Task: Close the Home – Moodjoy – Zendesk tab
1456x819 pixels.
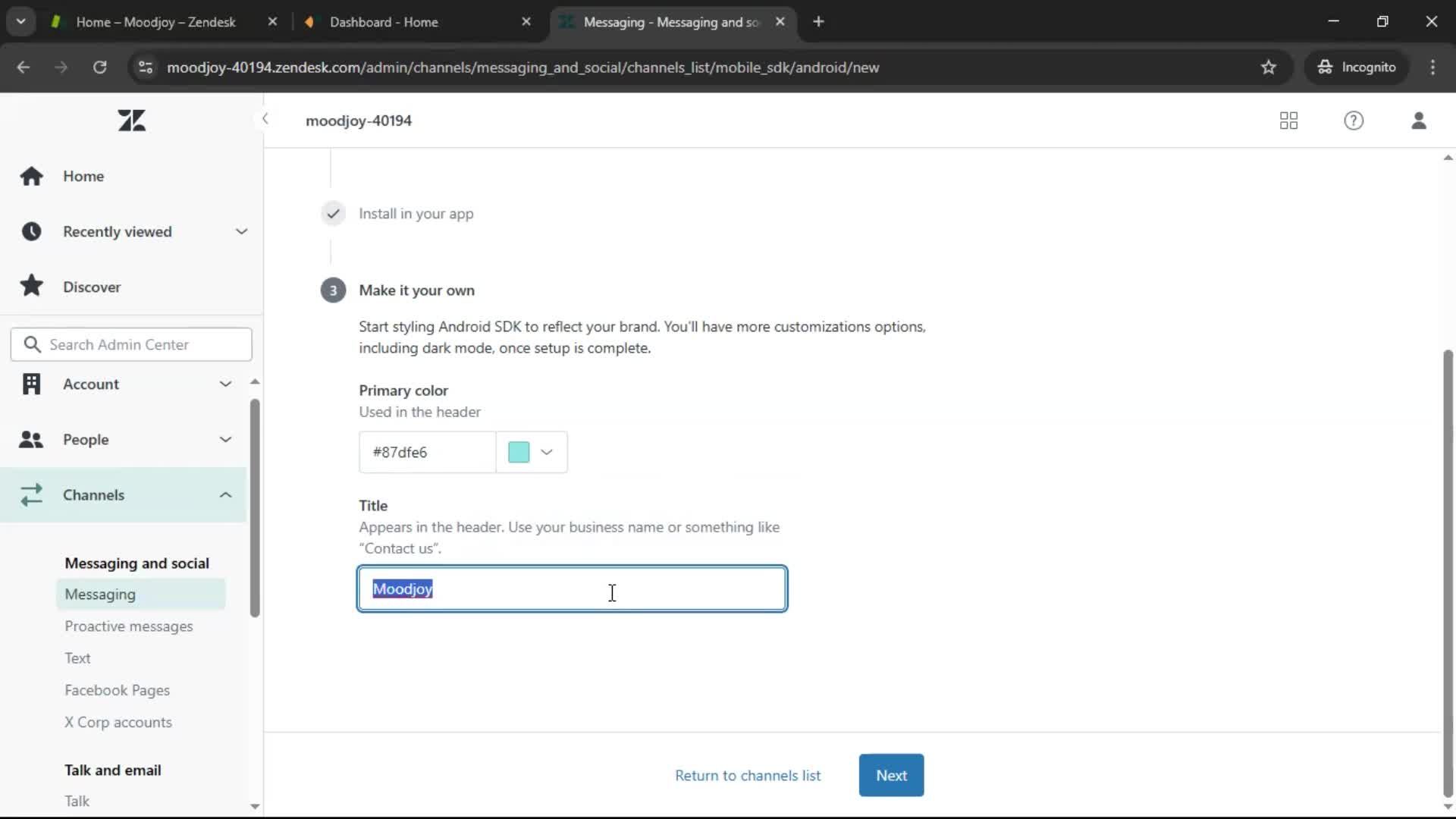Action: tap(272, 22)
